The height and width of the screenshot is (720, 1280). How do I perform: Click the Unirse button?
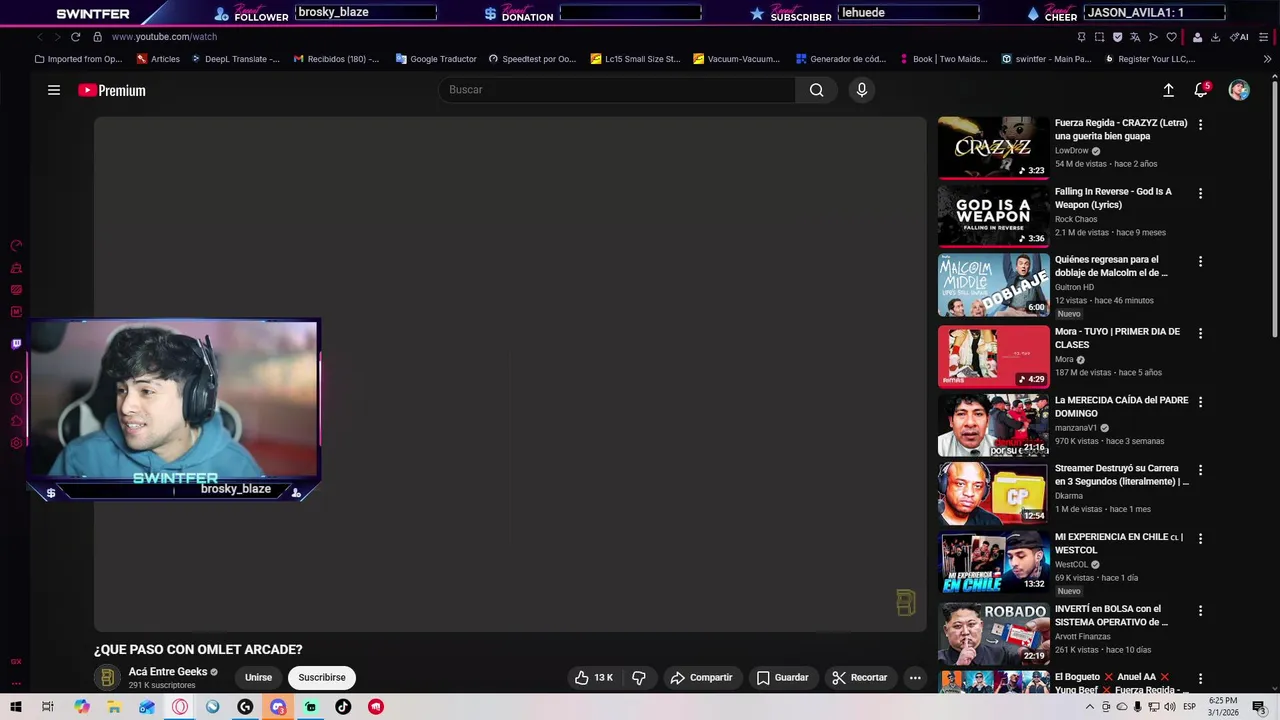(x=258, y=677)
